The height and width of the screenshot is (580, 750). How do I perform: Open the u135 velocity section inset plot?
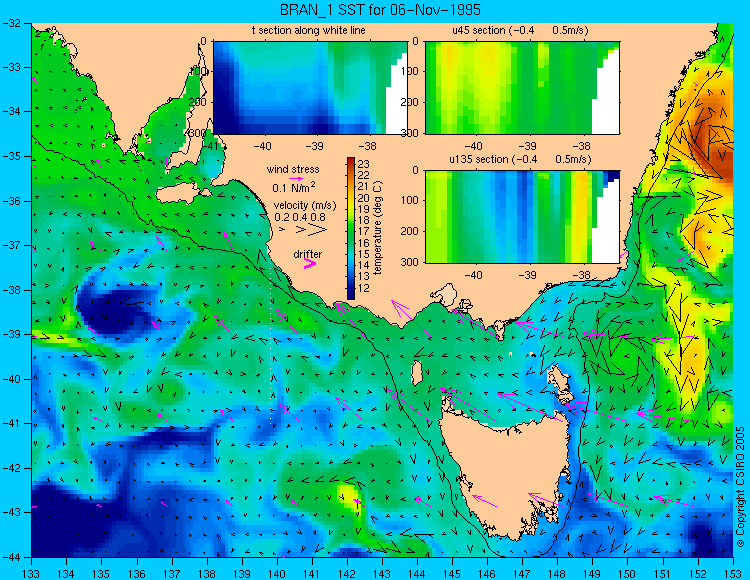[522, 217]
